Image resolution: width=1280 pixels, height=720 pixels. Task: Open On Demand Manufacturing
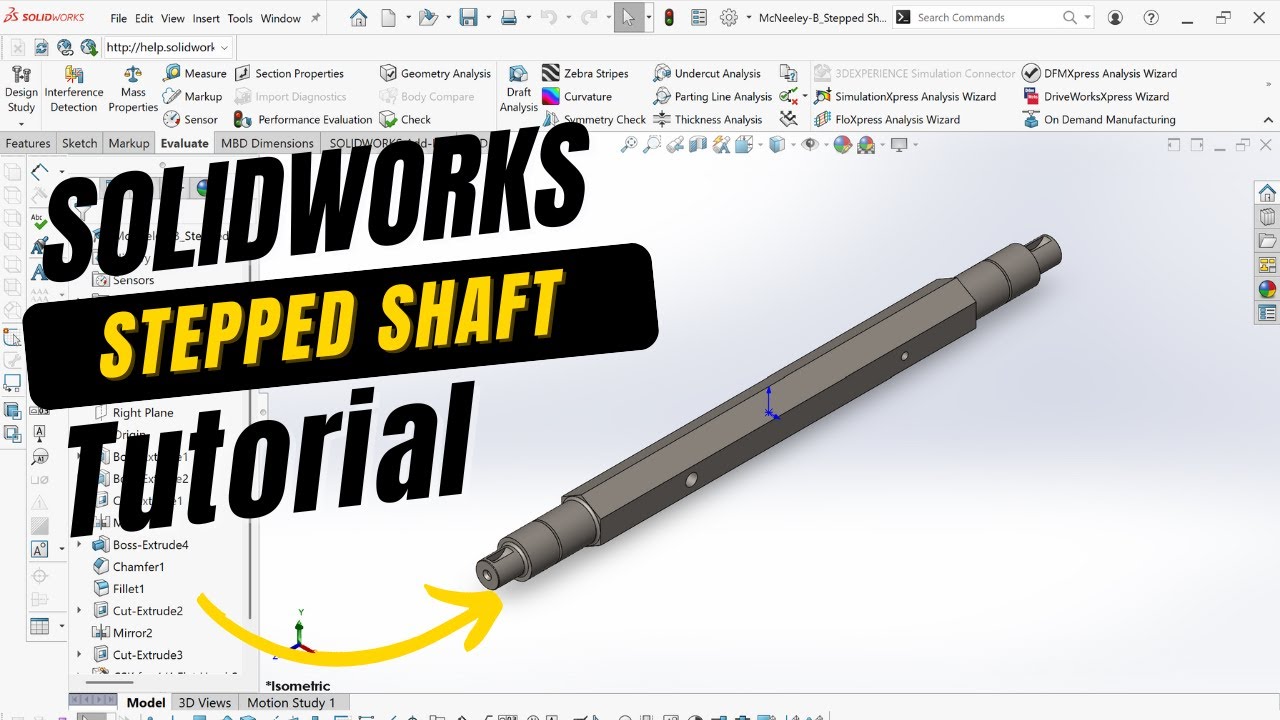1099,119
